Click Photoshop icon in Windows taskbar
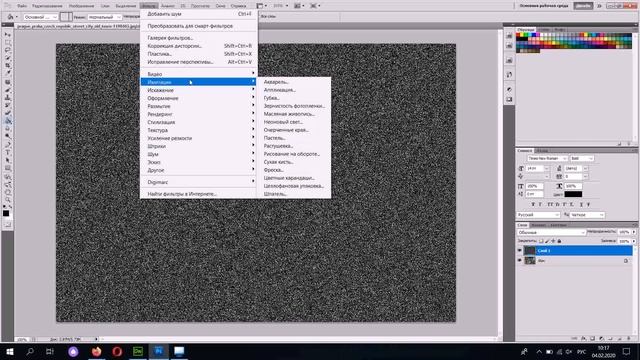Image resolution: width=640 pixels, height=360 pixels. [158, 351]
